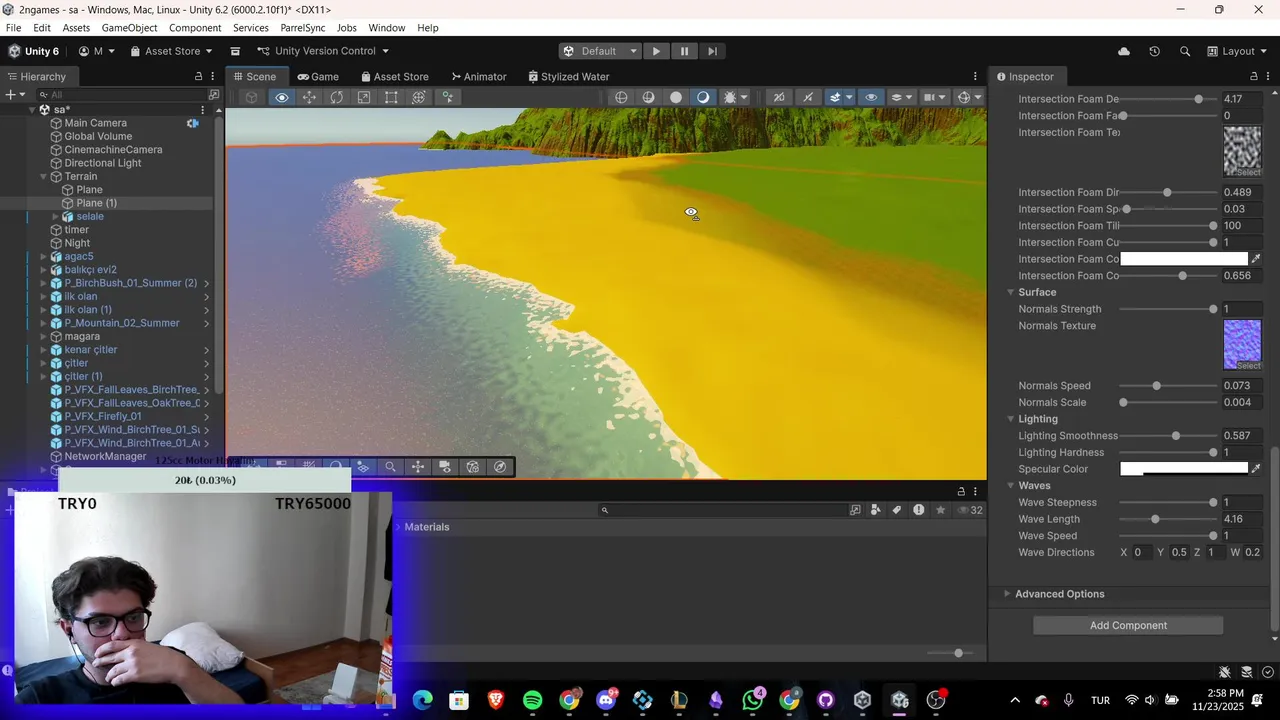Viewport: 1280px width, 720px height.
Task: Click the Hierarchy create plus button
Action: 10,95
